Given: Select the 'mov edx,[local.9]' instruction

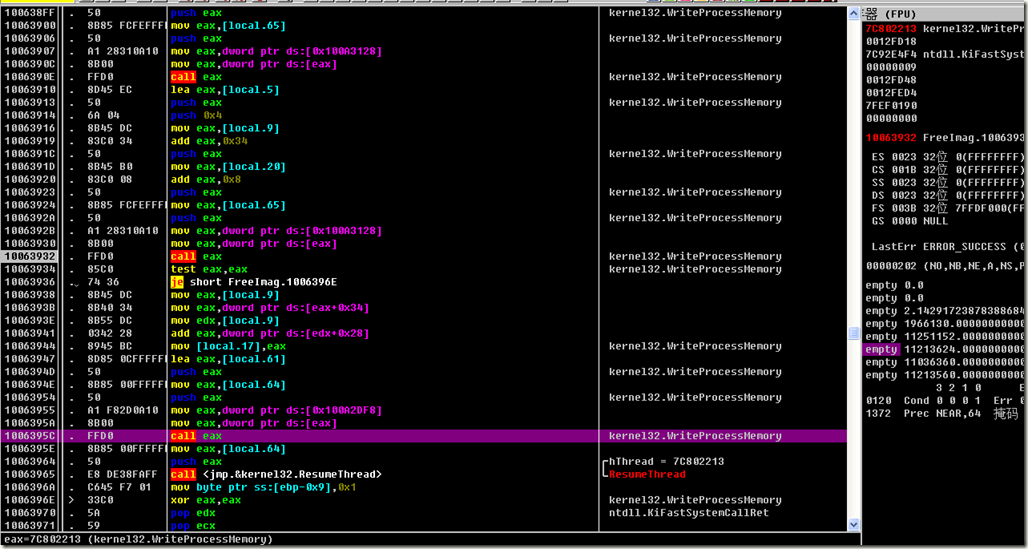Looking at the screenshot, I should point(225,321).
